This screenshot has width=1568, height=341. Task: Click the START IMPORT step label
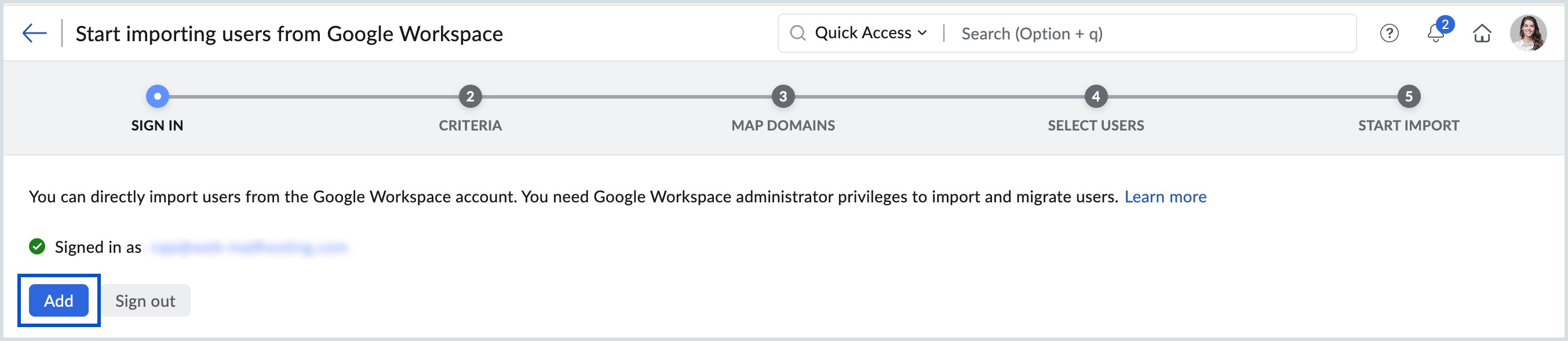click(1409, 125)
